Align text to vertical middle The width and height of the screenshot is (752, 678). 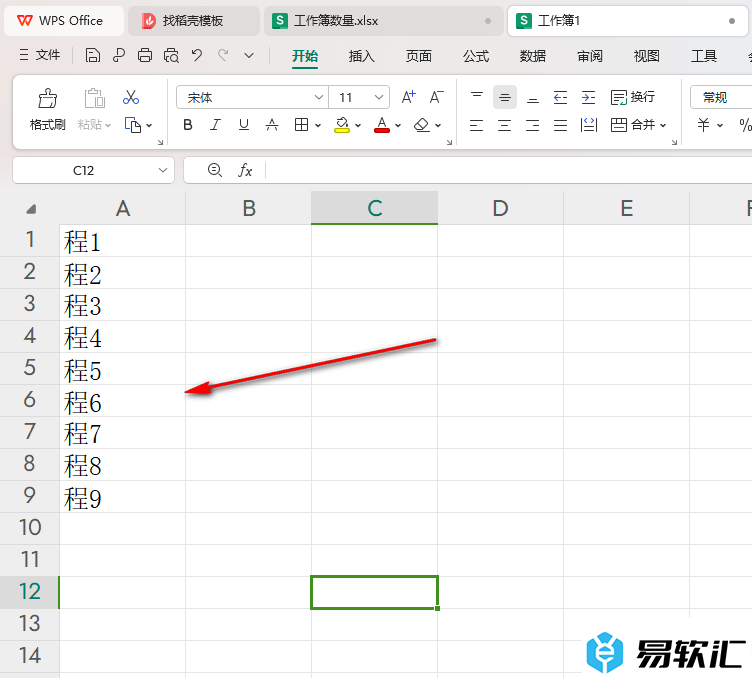pyautogui.click(x=505, y=97)
